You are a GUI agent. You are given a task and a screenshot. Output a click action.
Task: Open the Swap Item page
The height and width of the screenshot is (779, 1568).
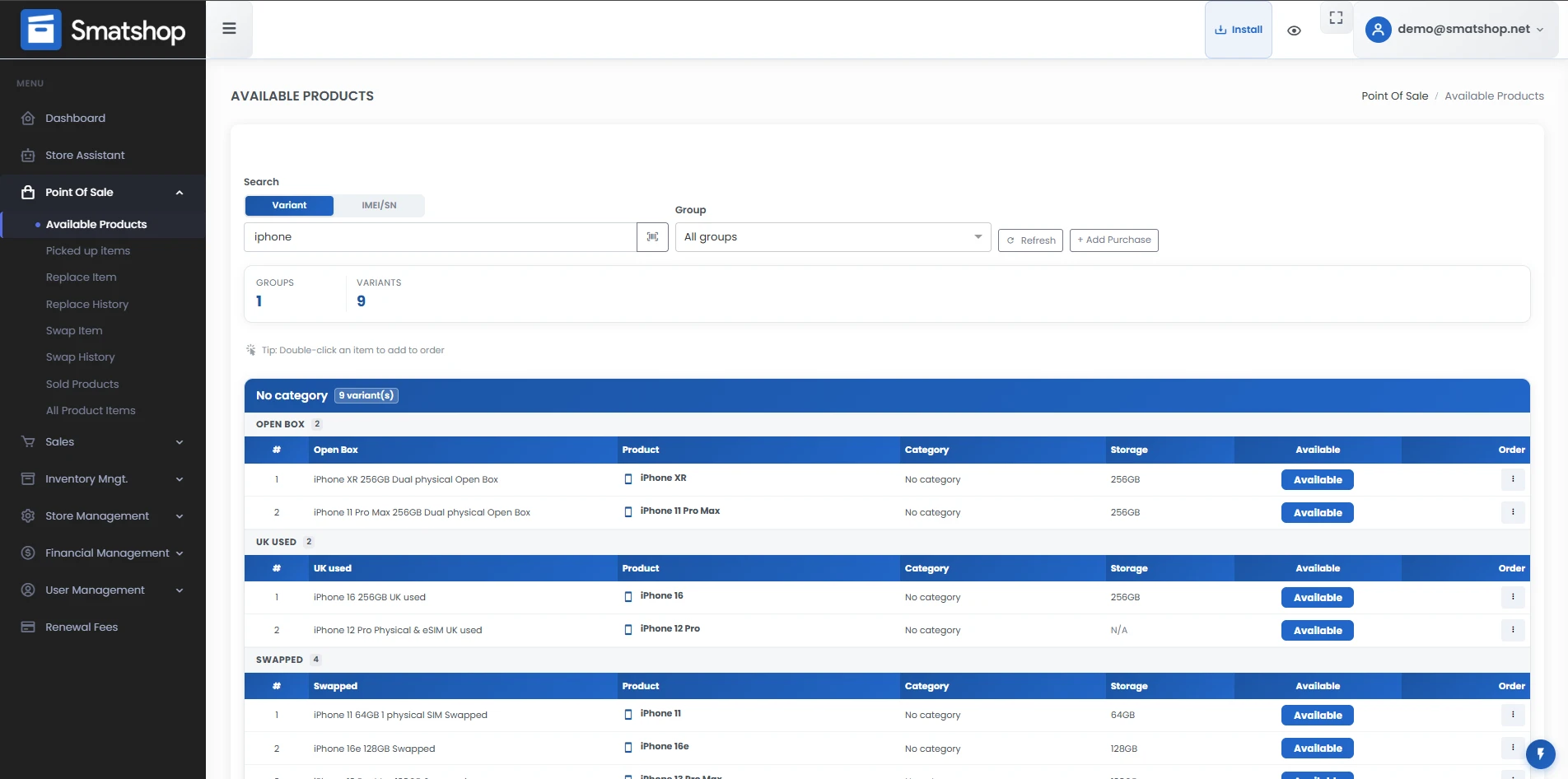click(74, 331)
